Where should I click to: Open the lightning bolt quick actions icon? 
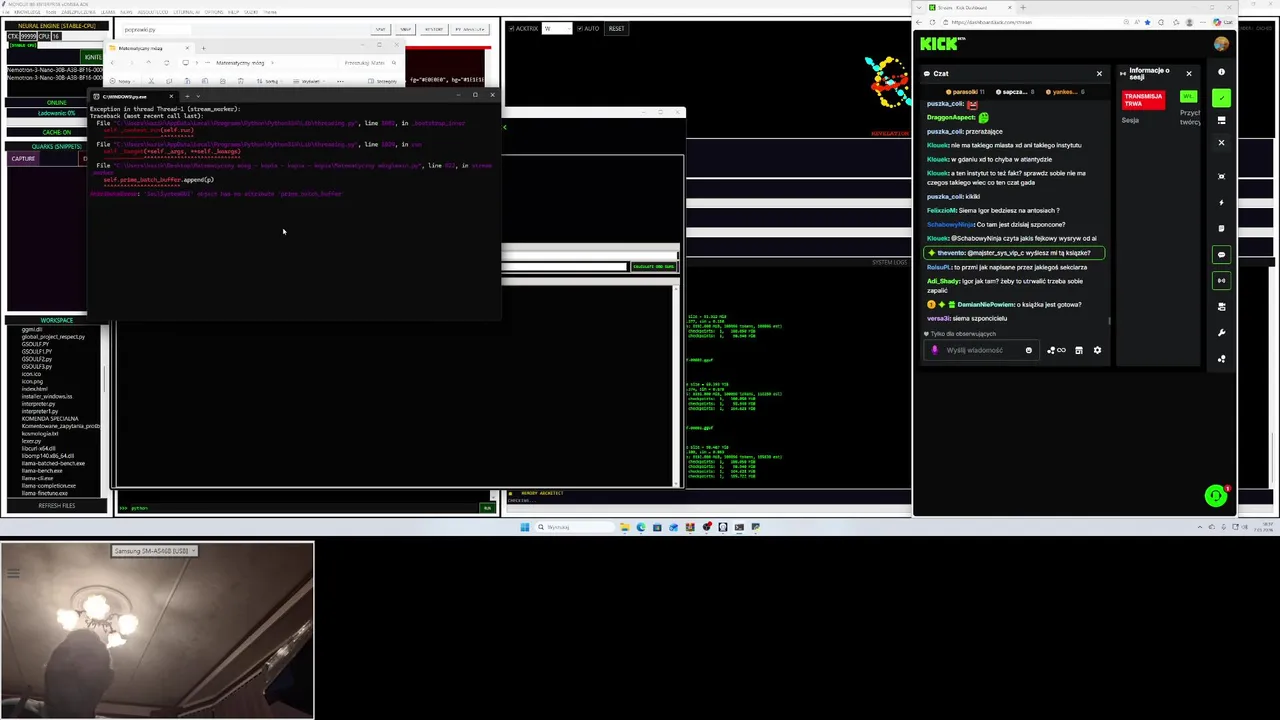coord(1221,202)
